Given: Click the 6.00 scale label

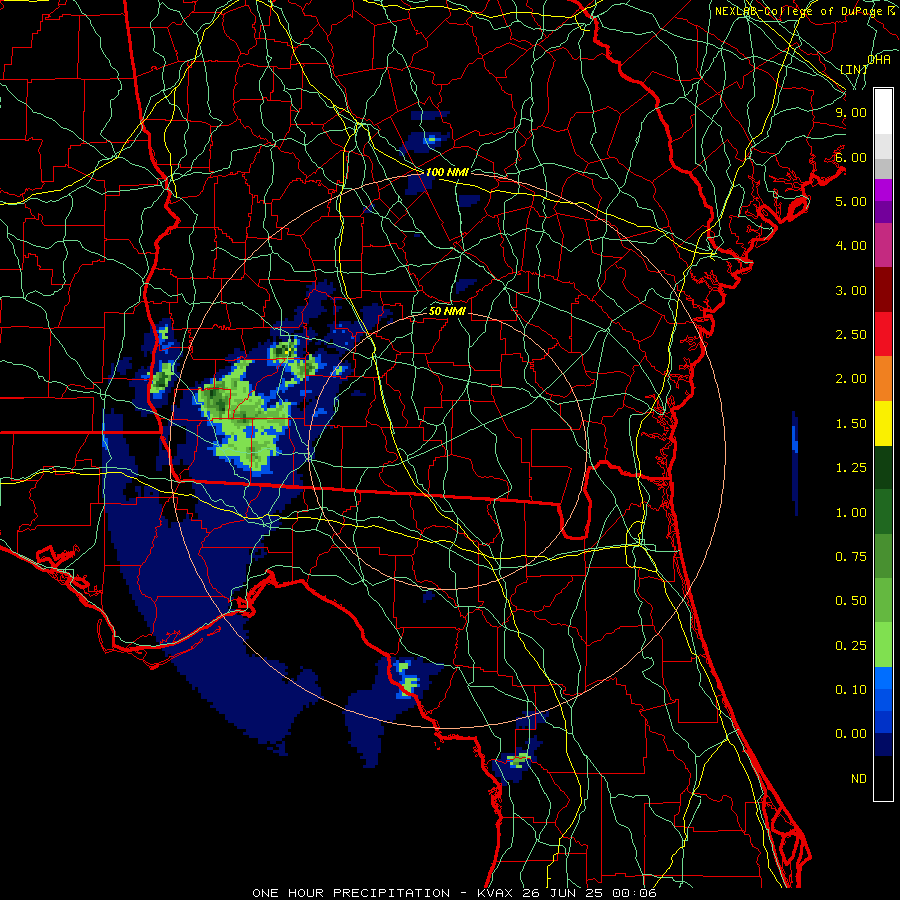Looking at the screenshot, I should pos(851,157).
